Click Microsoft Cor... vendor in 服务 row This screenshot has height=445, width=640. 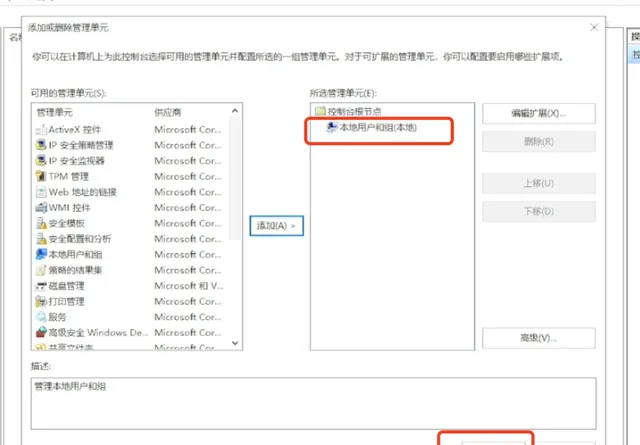[188, 317]
